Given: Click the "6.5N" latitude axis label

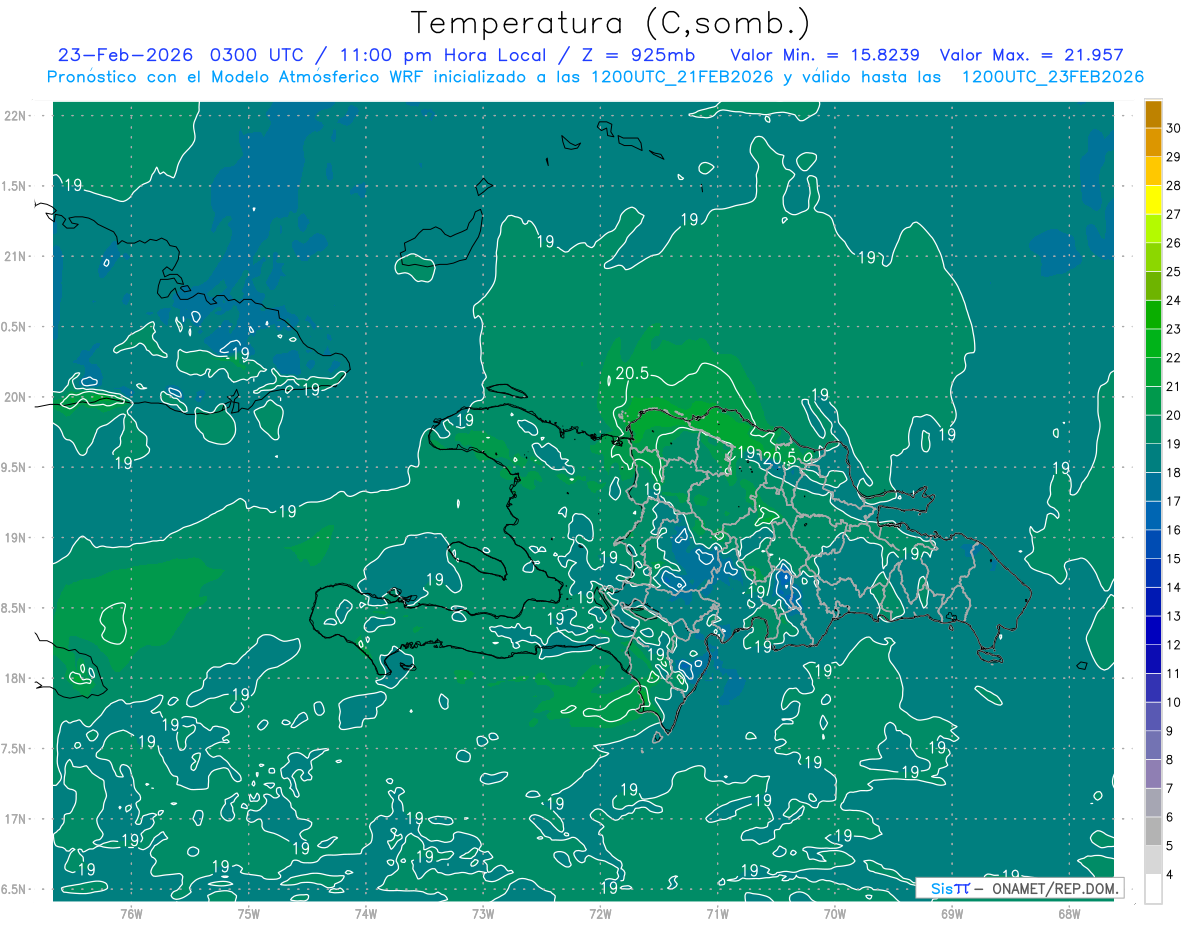Looking at the screenshot, I should (15, 889).
